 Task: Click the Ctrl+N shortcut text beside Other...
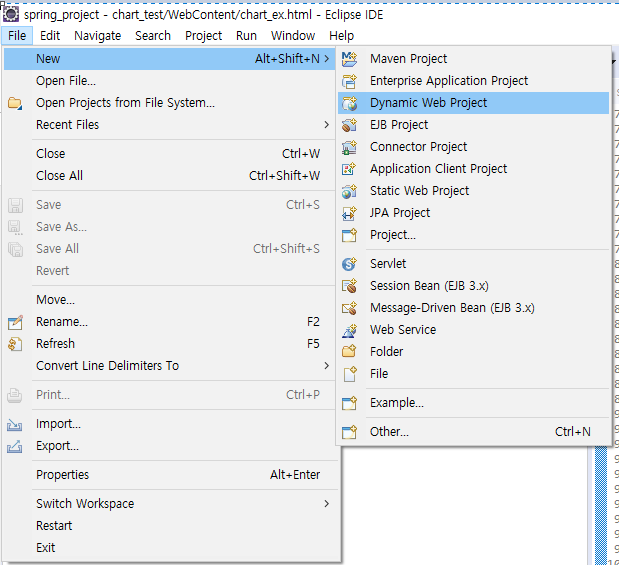573,432
